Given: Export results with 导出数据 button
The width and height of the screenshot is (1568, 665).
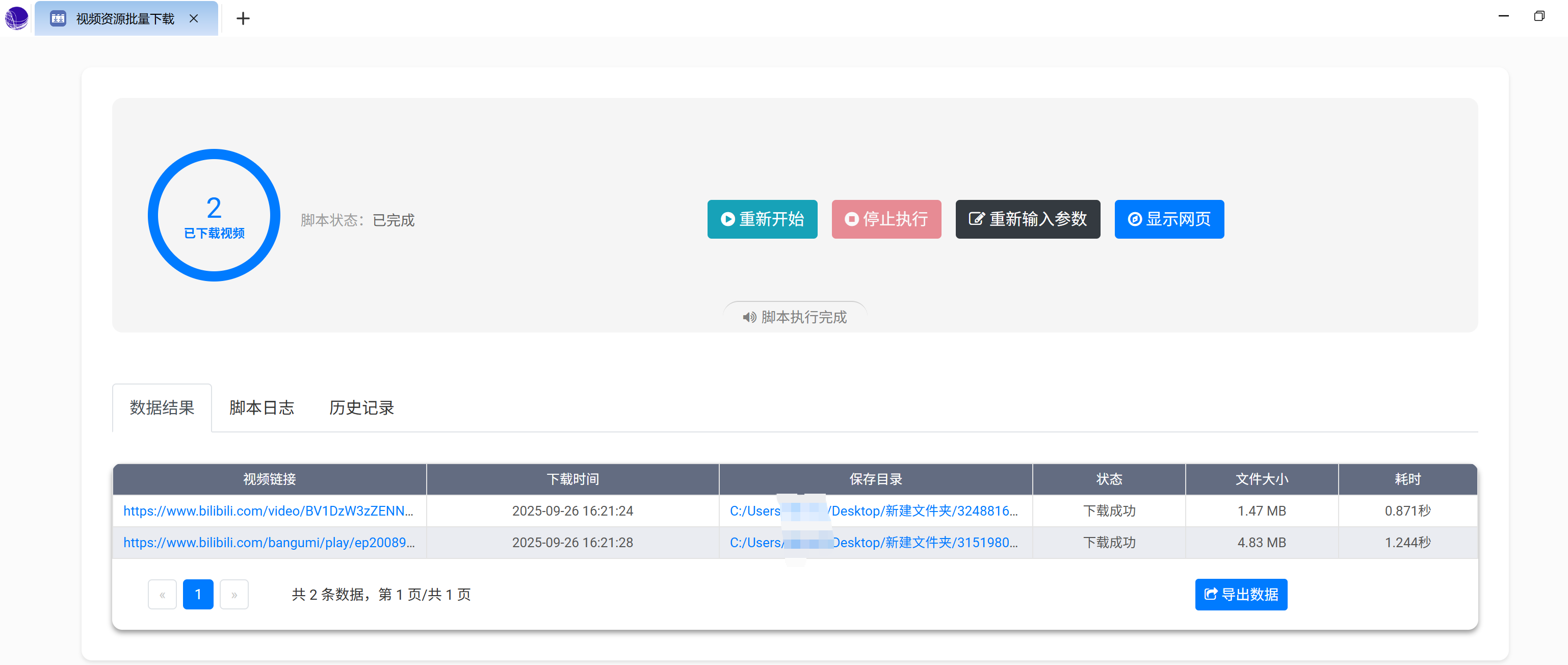Looking at the screenshot, I should (x=1241, y=594).
